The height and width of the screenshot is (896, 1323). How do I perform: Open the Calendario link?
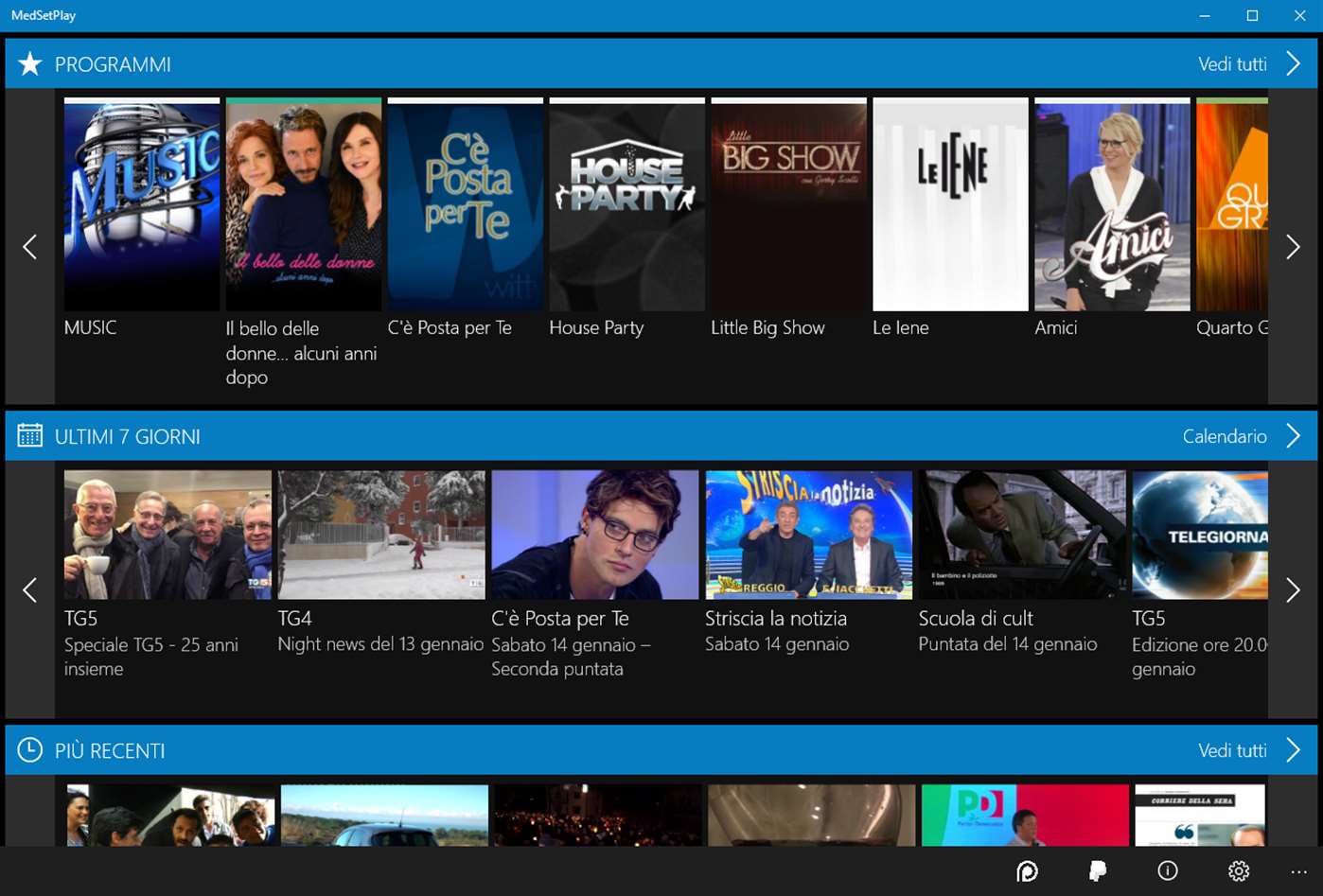1225,436
